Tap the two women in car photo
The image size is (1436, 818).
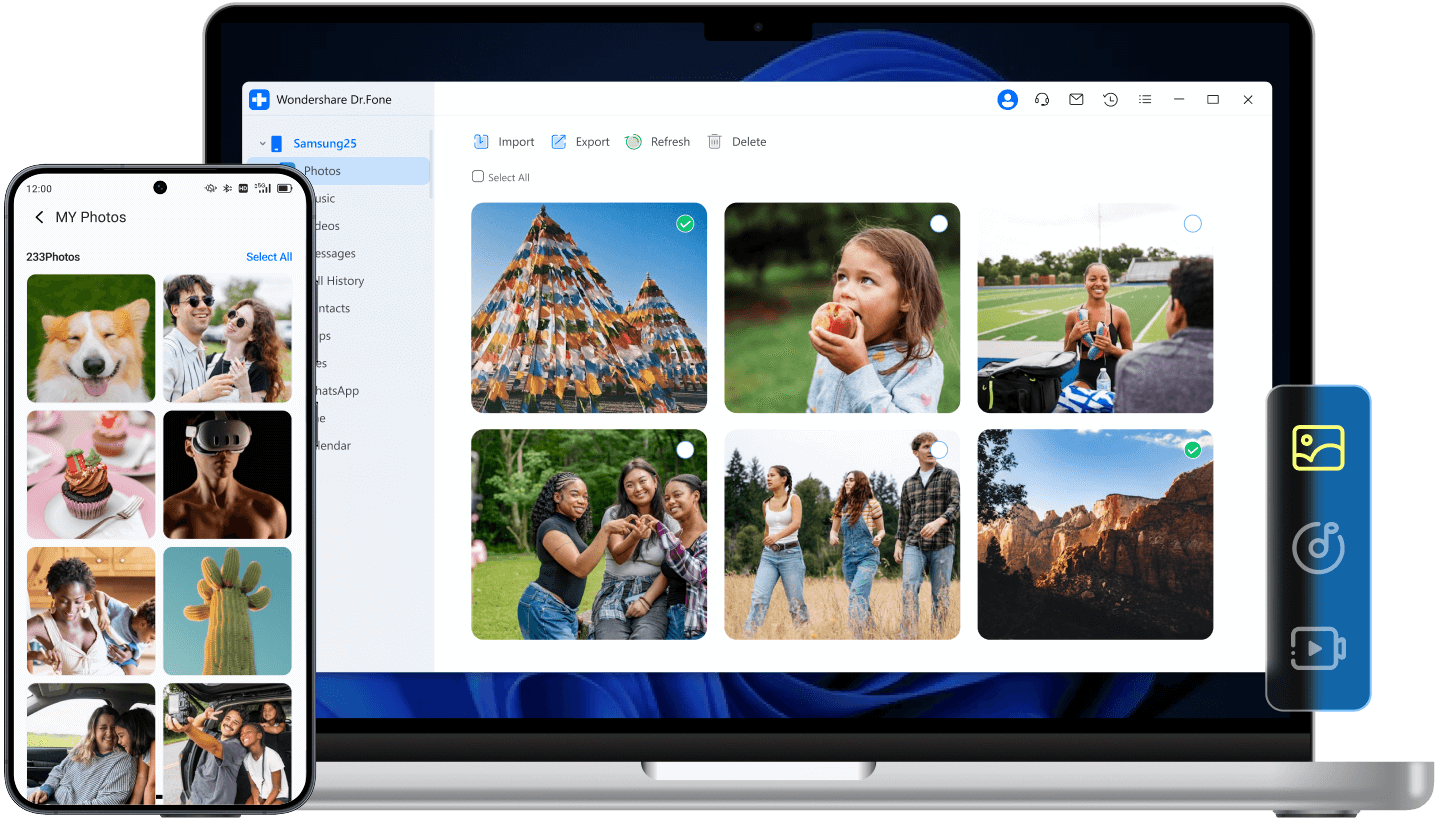(x=91, y=742)
